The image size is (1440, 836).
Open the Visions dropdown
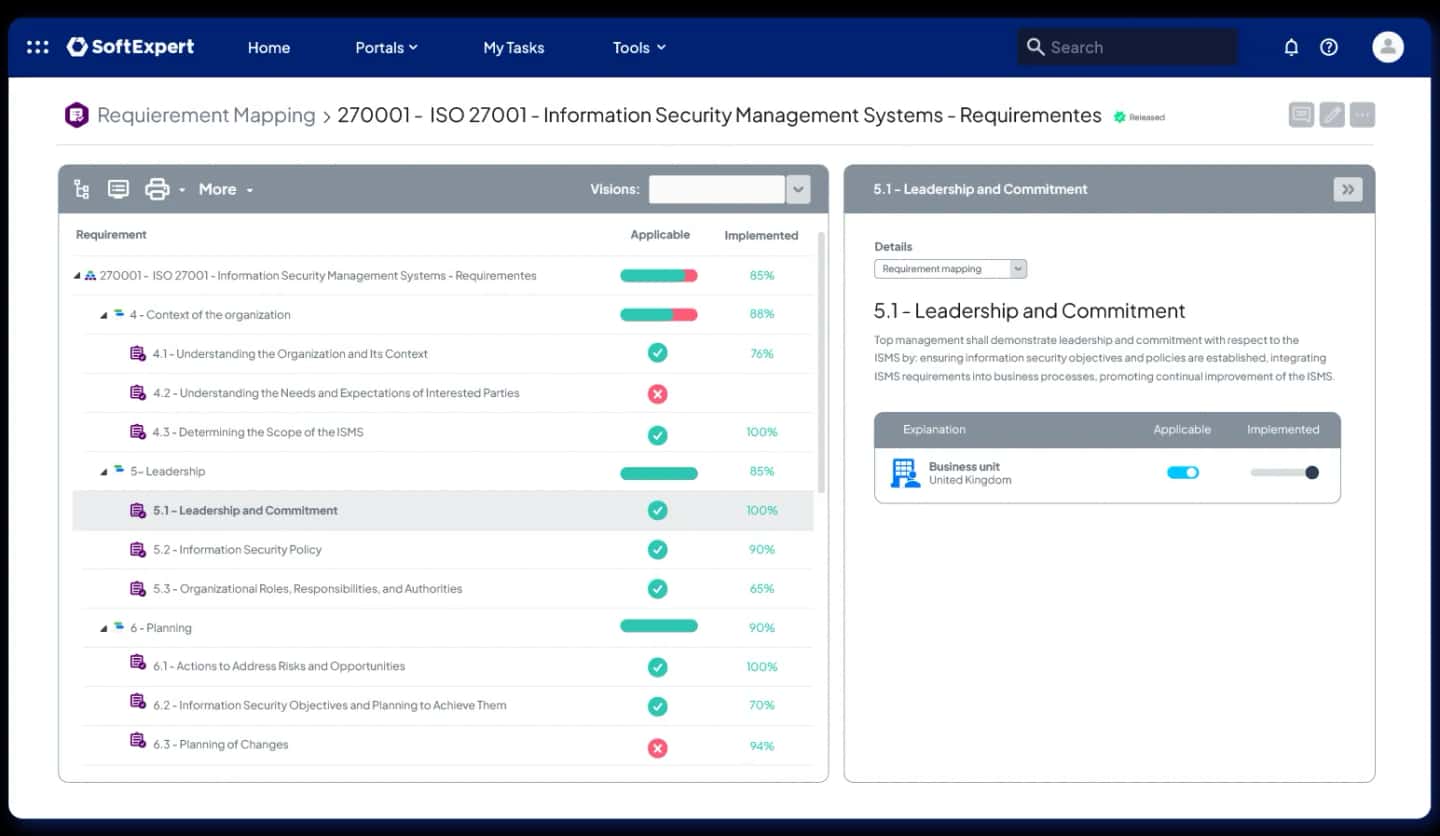point(797,189)
